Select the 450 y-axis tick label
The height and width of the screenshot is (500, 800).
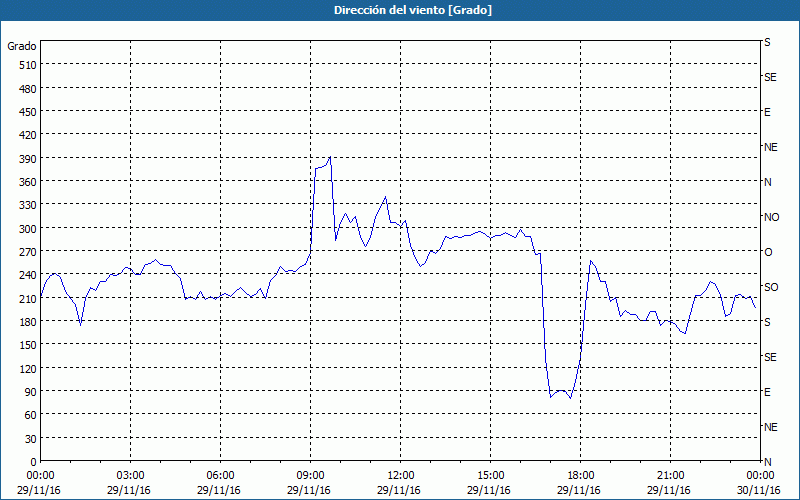(x=28, y=112)
